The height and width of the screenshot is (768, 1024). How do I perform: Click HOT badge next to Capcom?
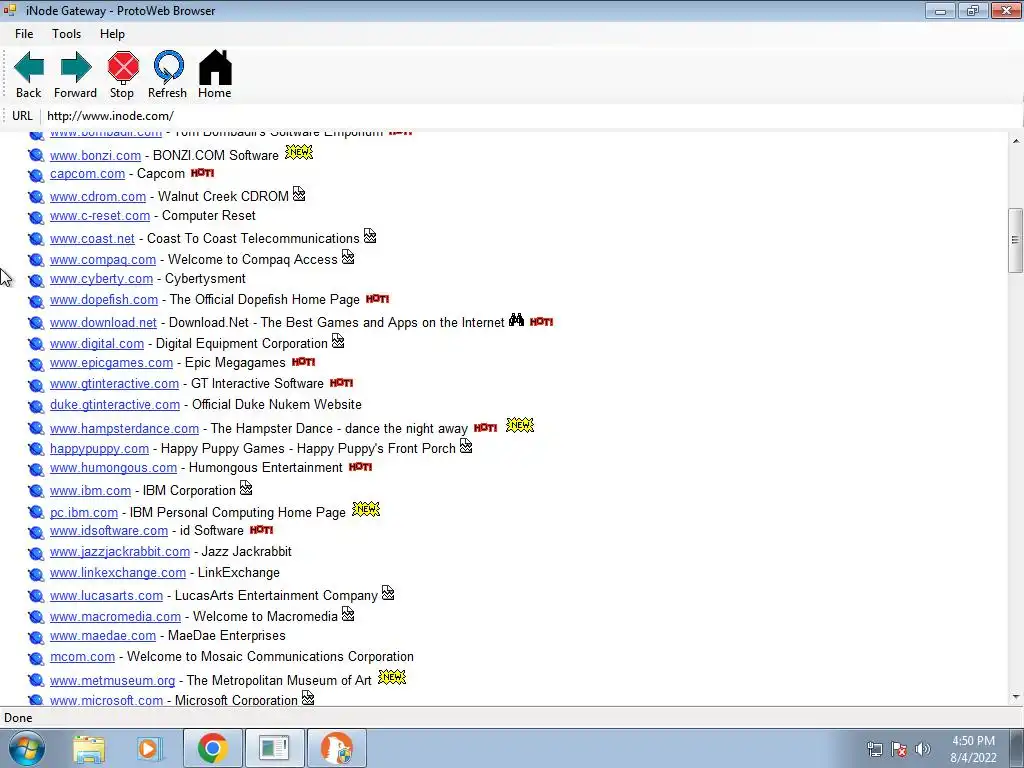tap(202, 173)
